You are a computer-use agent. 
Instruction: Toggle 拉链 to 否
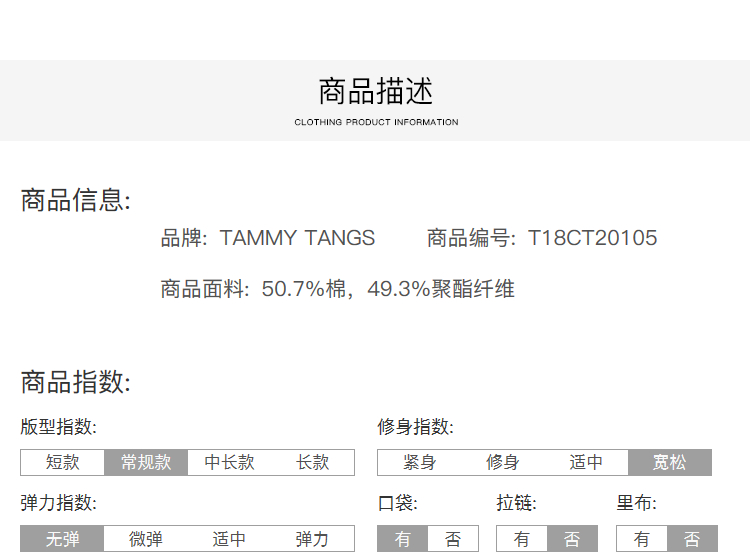[572, 539]
